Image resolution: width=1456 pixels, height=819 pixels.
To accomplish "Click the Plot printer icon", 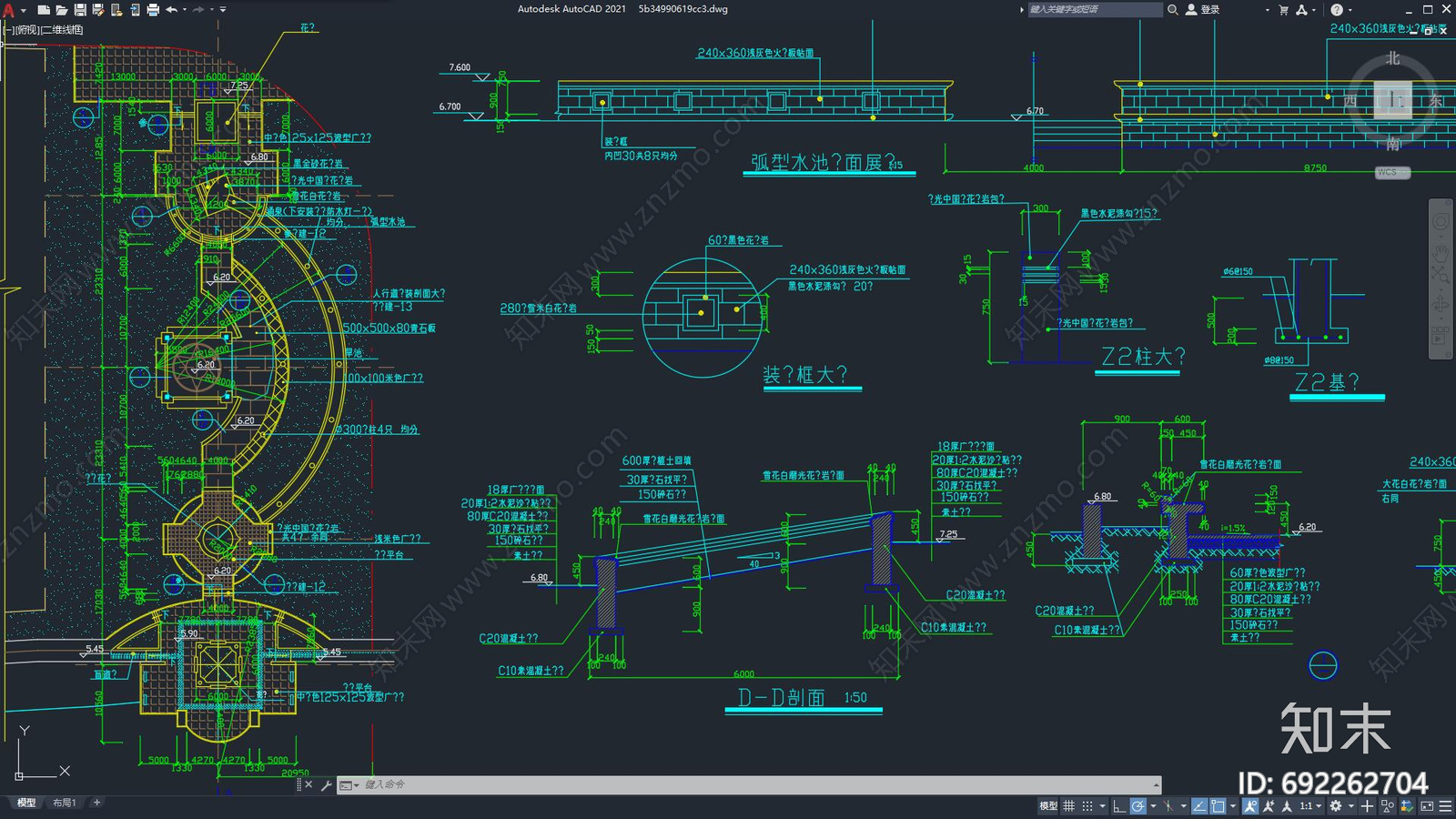I will click(x=153, y=9).
